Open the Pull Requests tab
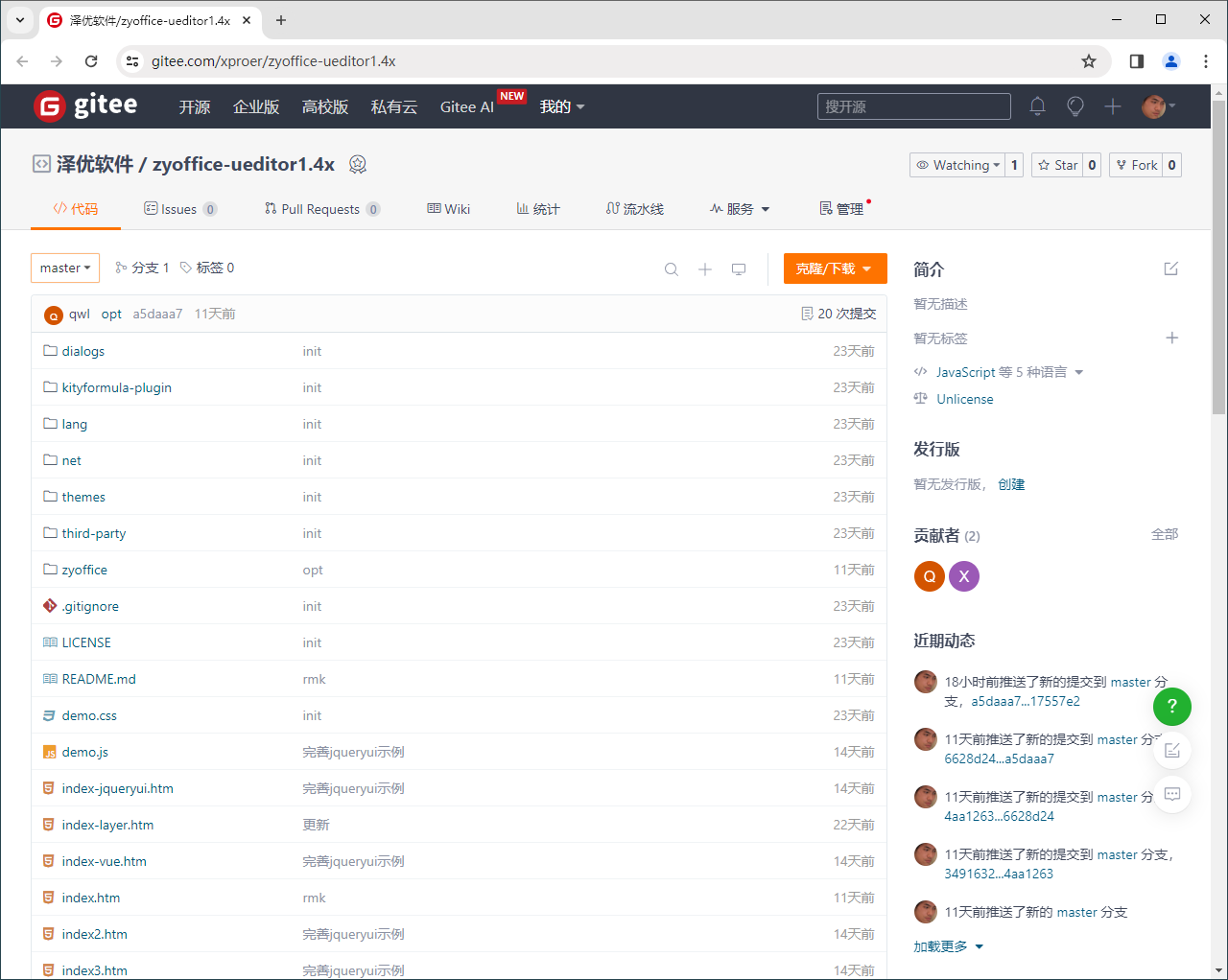The image size is (1228, 980). click(x=322, y=209)
